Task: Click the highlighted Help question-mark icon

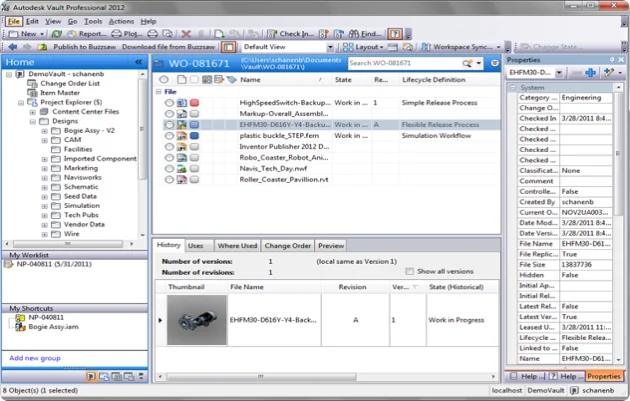Action: click(x=395, y=34)
